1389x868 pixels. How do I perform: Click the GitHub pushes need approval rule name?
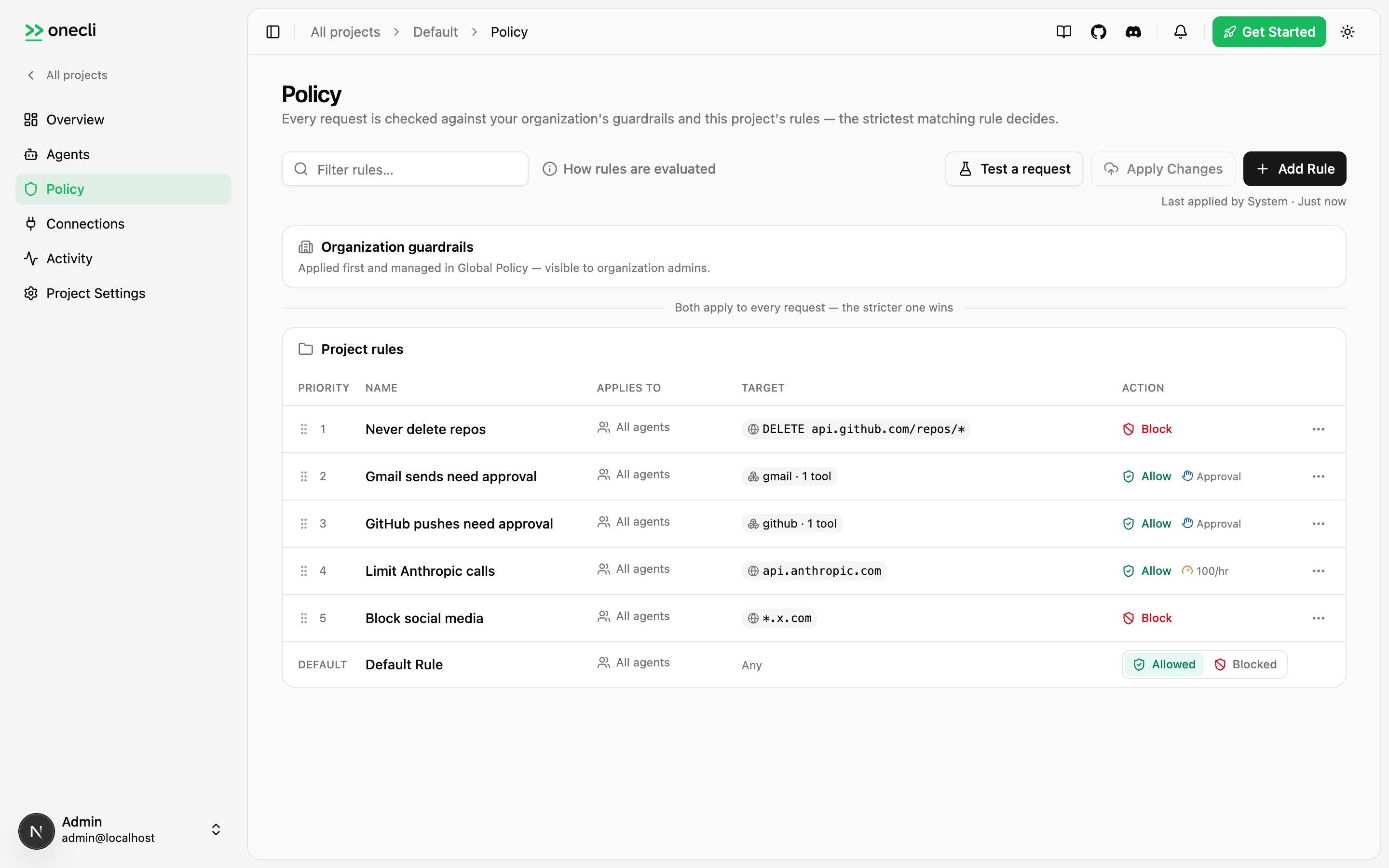(x=459, y=524)
